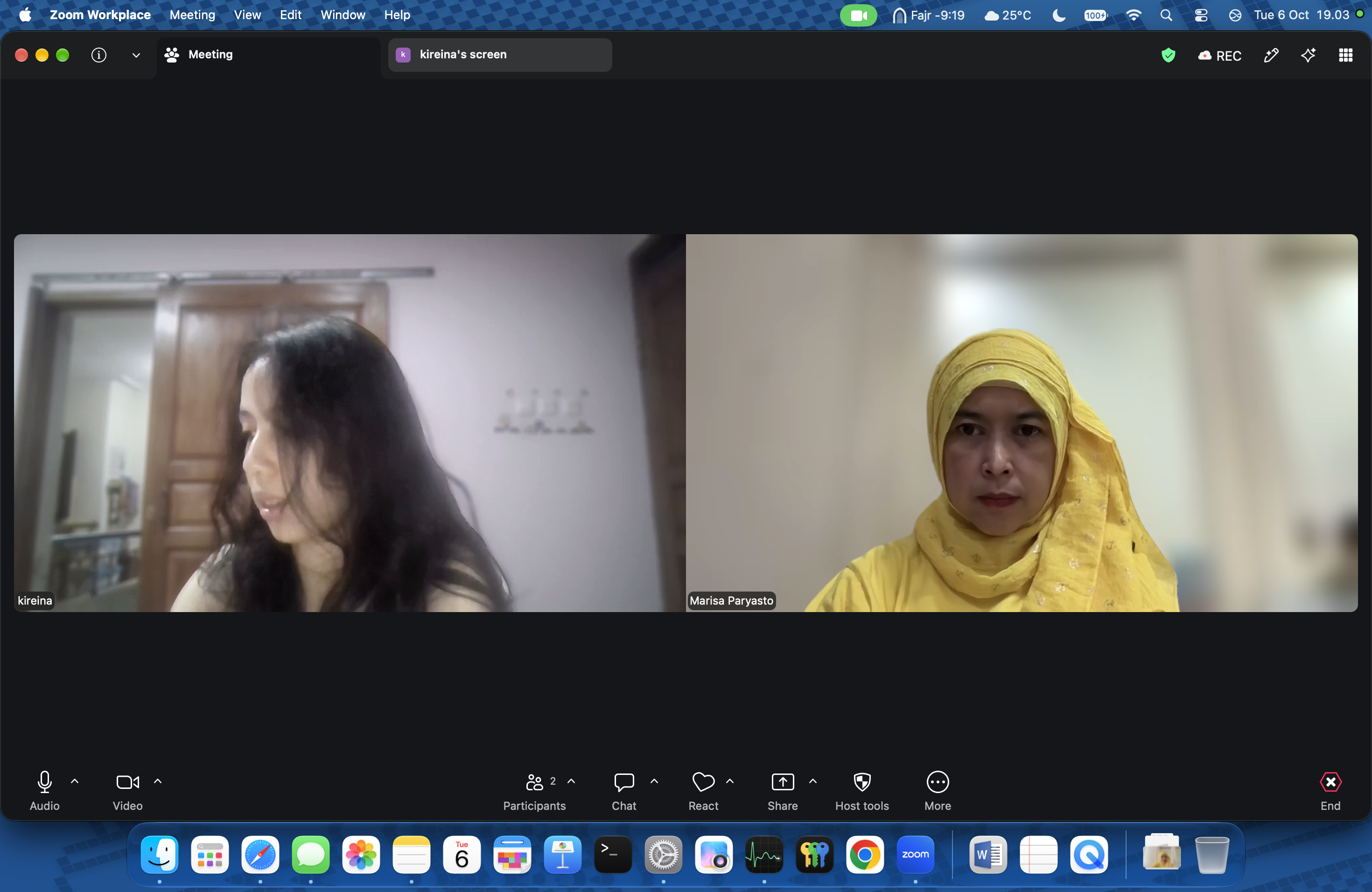
Task: Click the green camera-in-use menu bar indicator
Action: (x=858, y=15)
